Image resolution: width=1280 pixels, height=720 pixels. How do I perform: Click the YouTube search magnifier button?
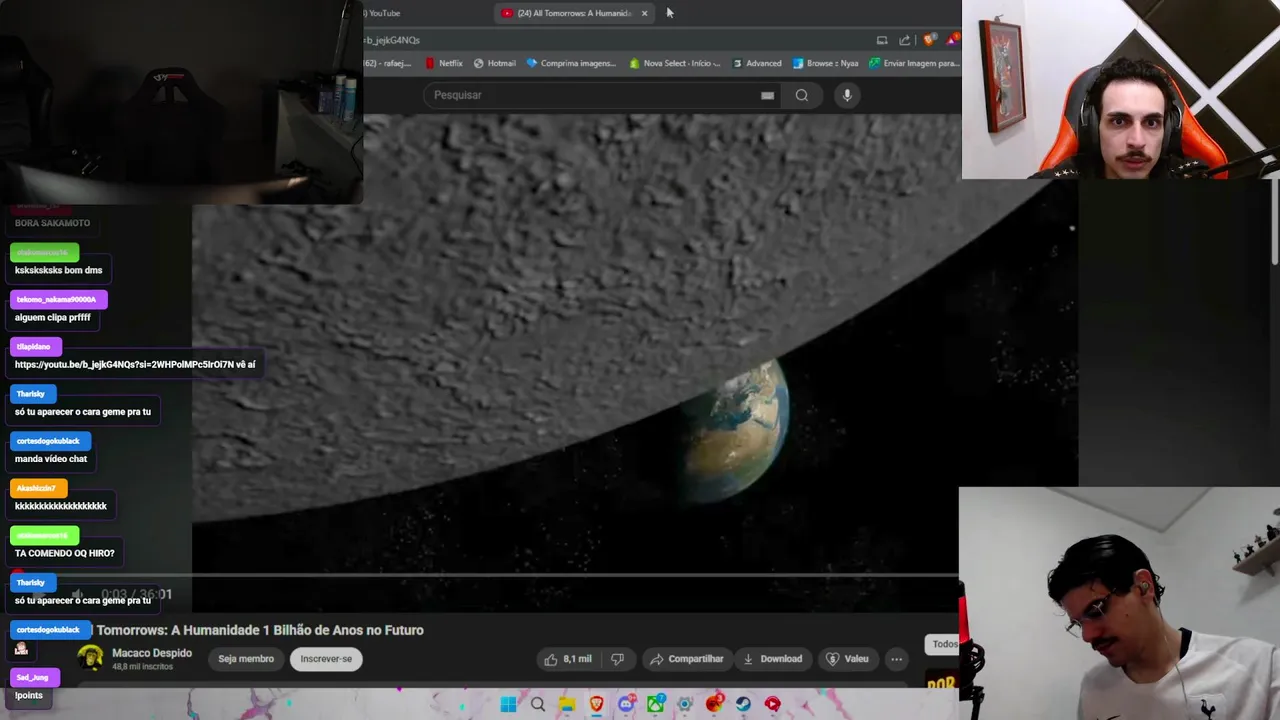click(802, 95)
